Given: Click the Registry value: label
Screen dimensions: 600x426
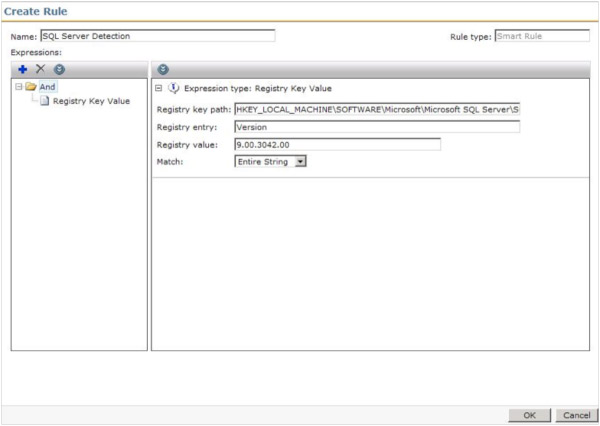Looking at the screenshot, I should pos(187,145).
